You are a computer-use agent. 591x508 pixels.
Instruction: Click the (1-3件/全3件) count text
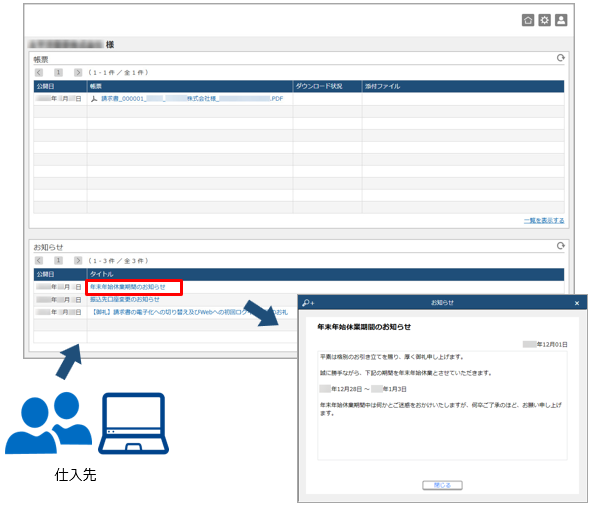pos(118,260)
